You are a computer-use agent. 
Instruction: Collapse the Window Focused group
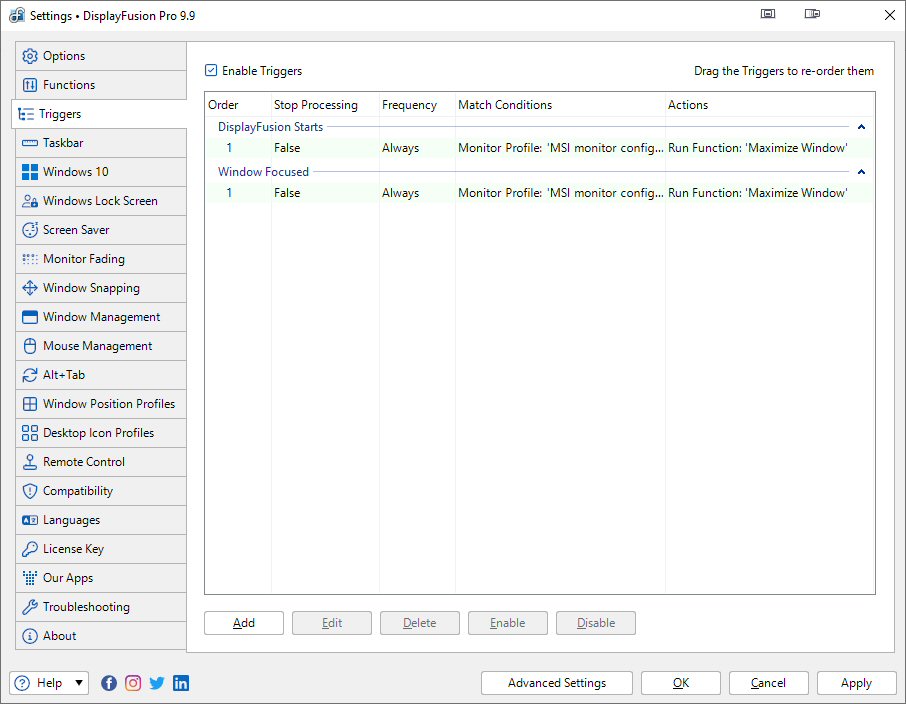(x=861, y=172)
